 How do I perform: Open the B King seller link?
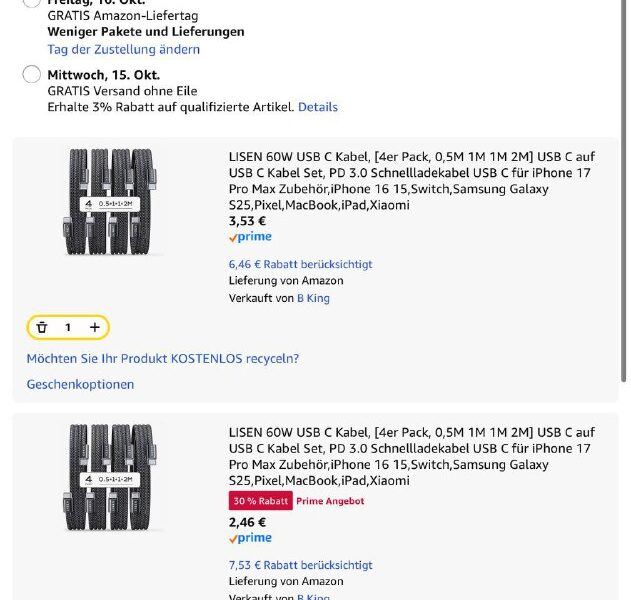coord(313,298)
